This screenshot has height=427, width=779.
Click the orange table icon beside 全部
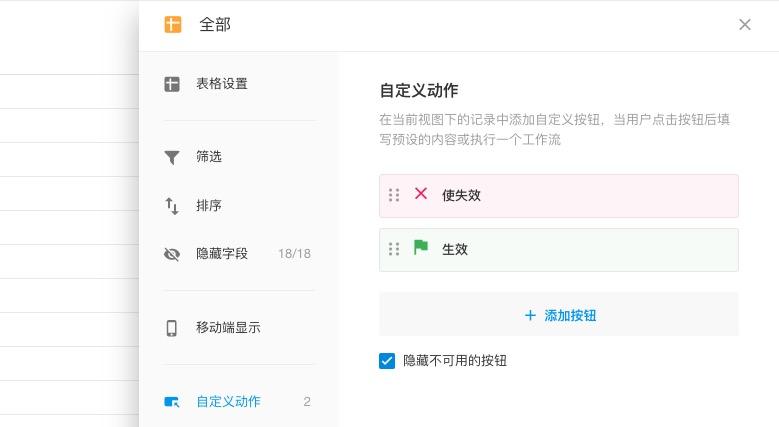pyautogui.click(x=173, y=25)
